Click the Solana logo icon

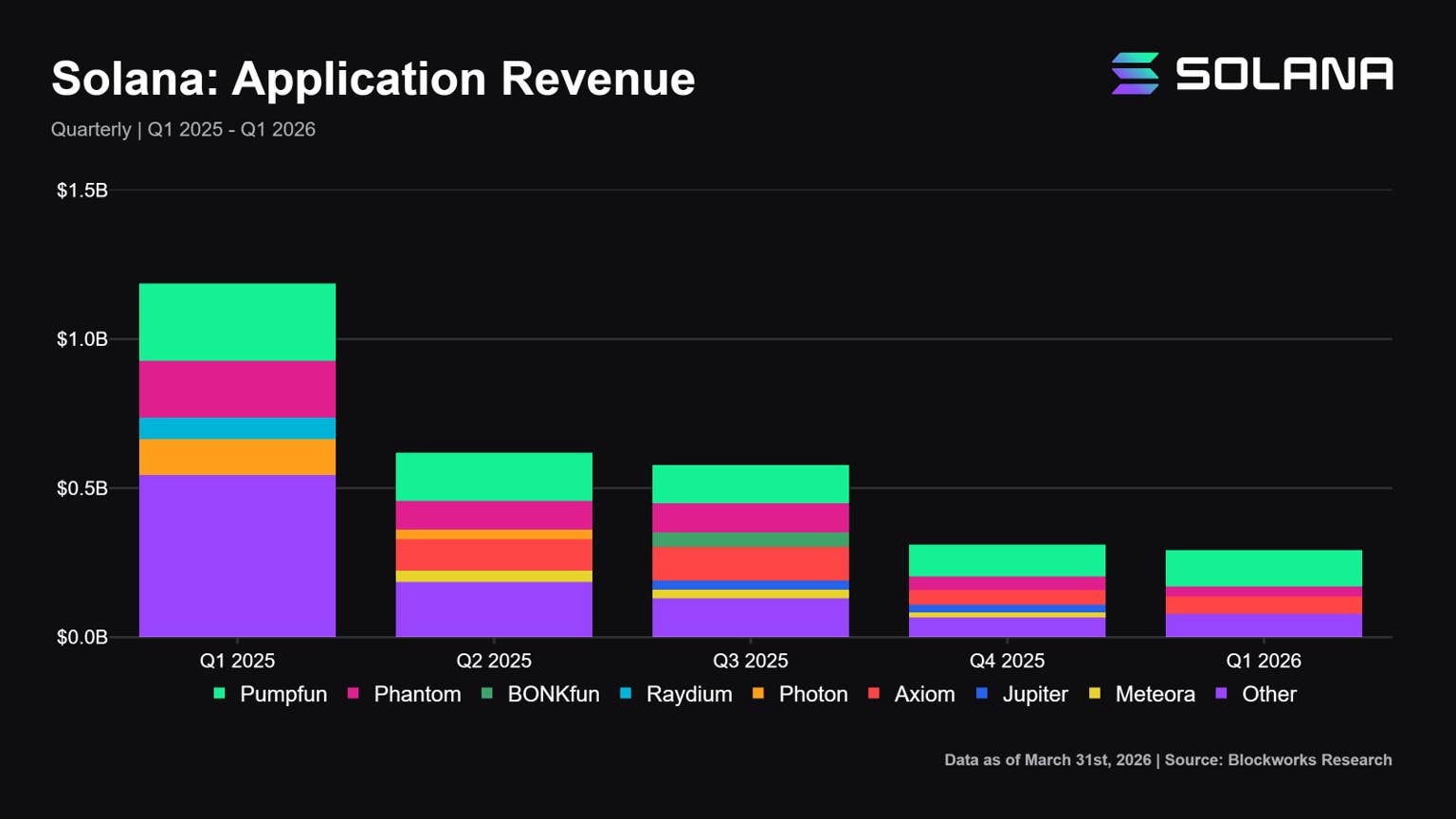1135,74
